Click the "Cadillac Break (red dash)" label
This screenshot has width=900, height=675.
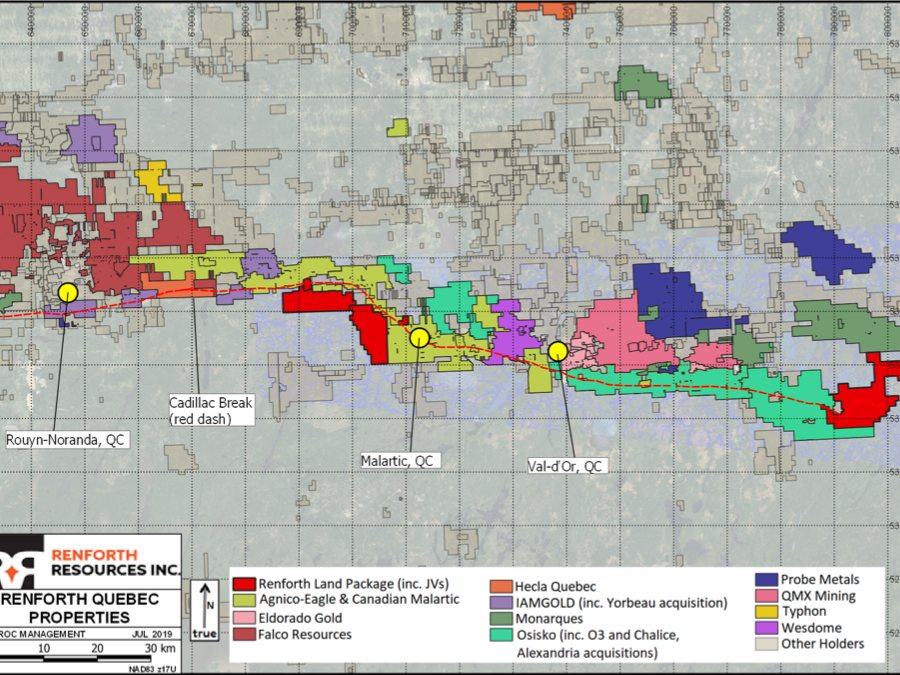[x=211, y=410]
